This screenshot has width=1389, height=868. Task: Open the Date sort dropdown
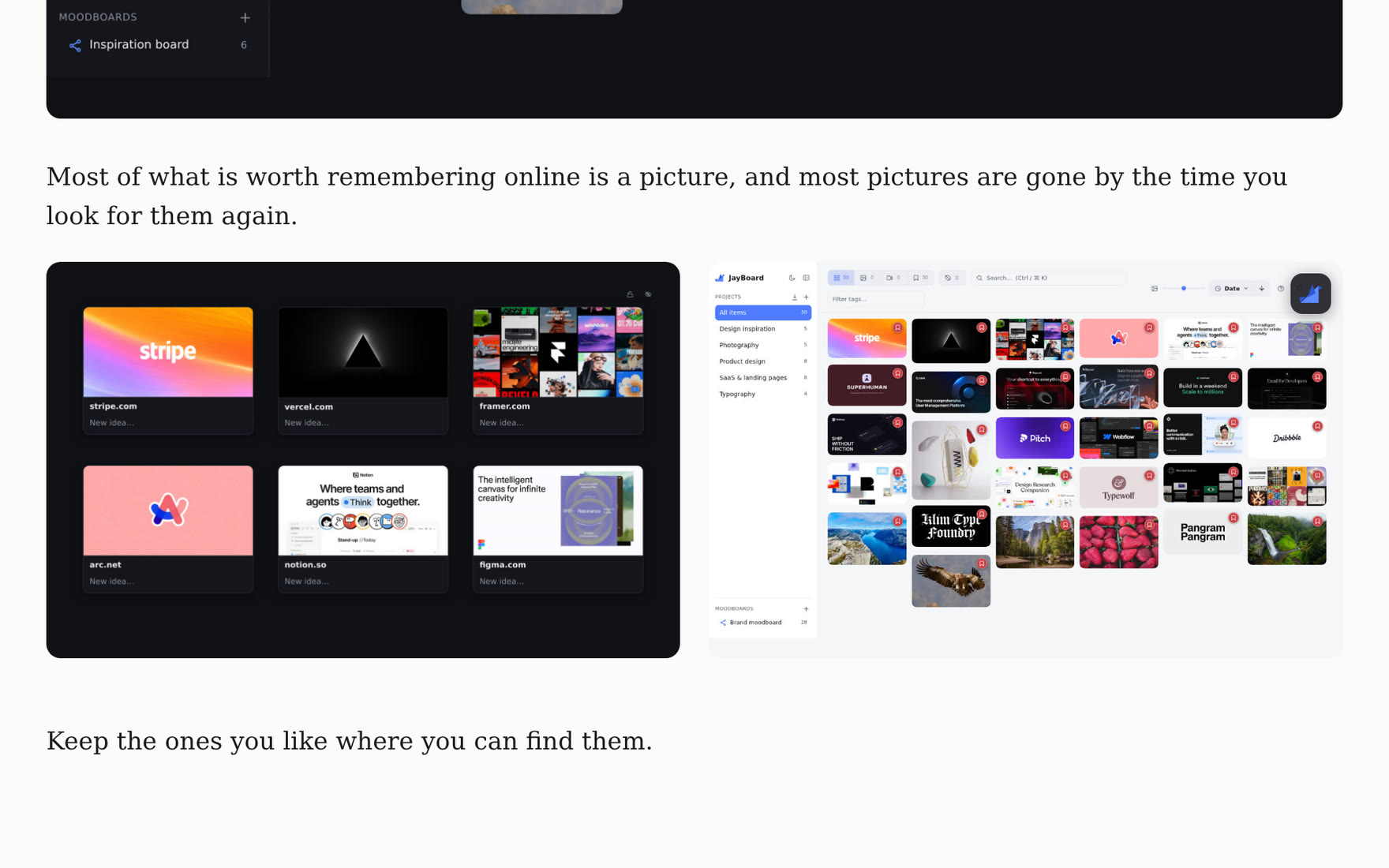(x=1231, y=289)
